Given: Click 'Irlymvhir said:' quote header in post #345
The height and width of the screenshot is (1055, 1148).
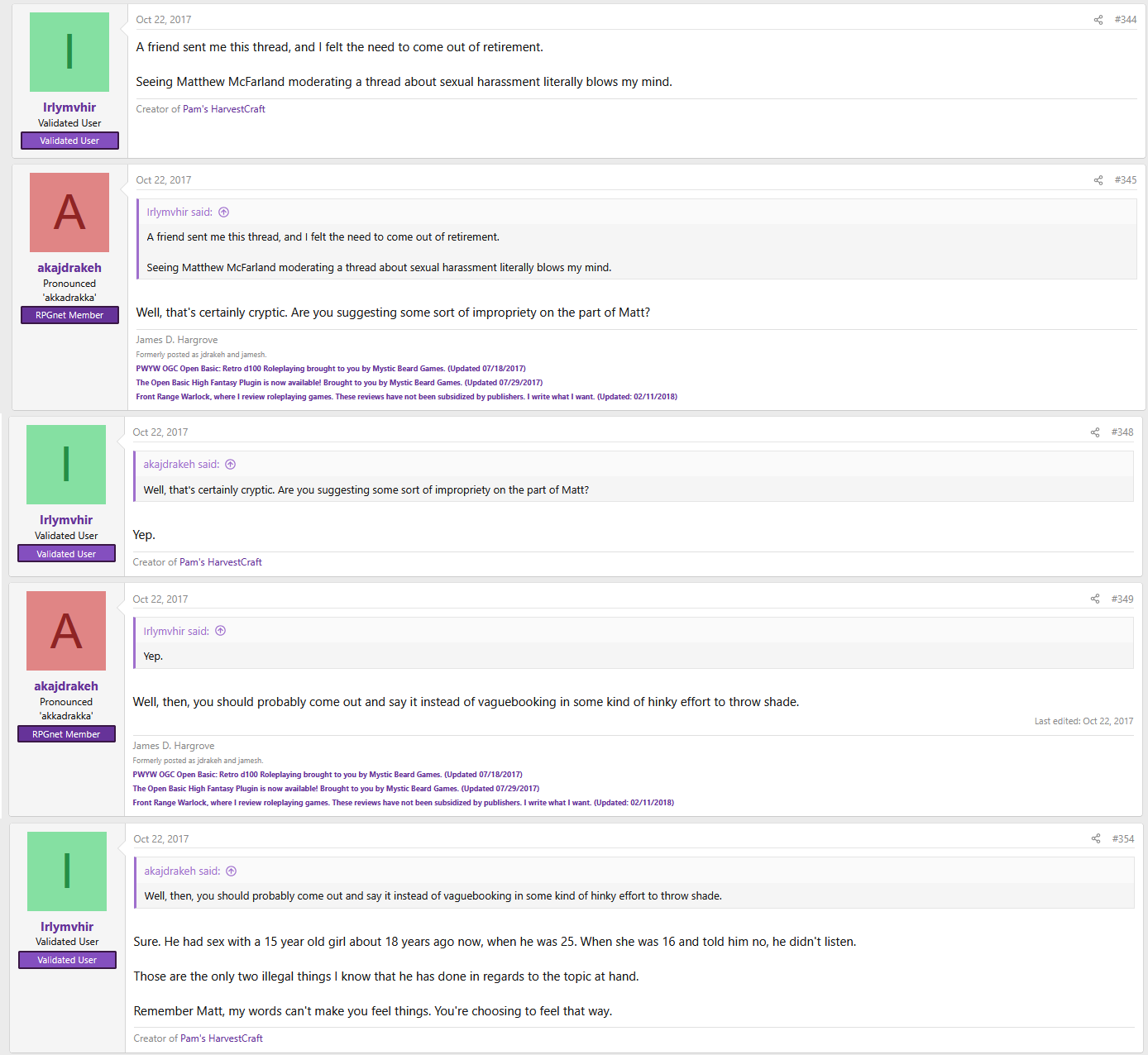Looking at the screenshot, I should point(179,212).
